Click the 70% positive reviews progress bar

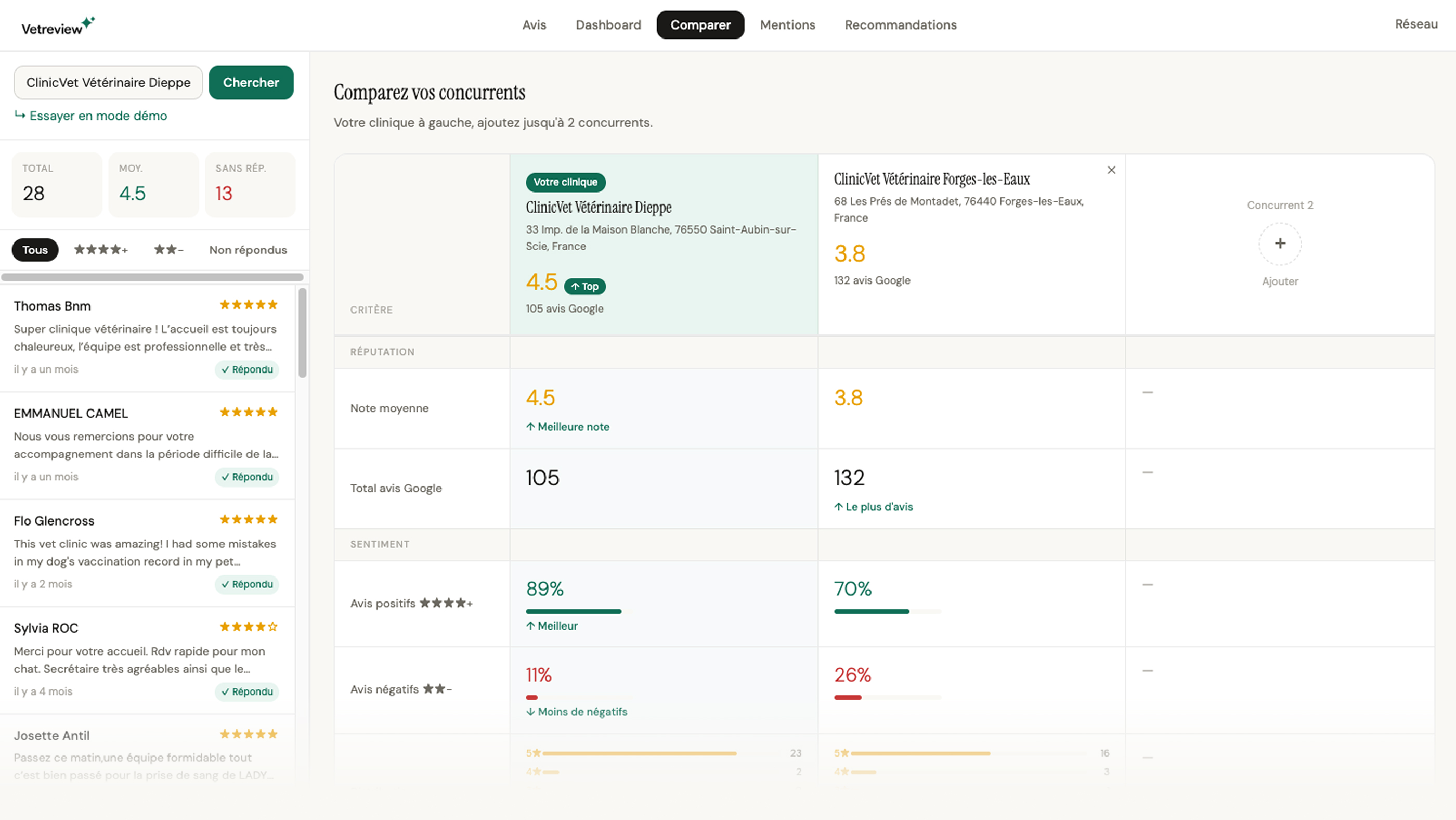point(888,612)
